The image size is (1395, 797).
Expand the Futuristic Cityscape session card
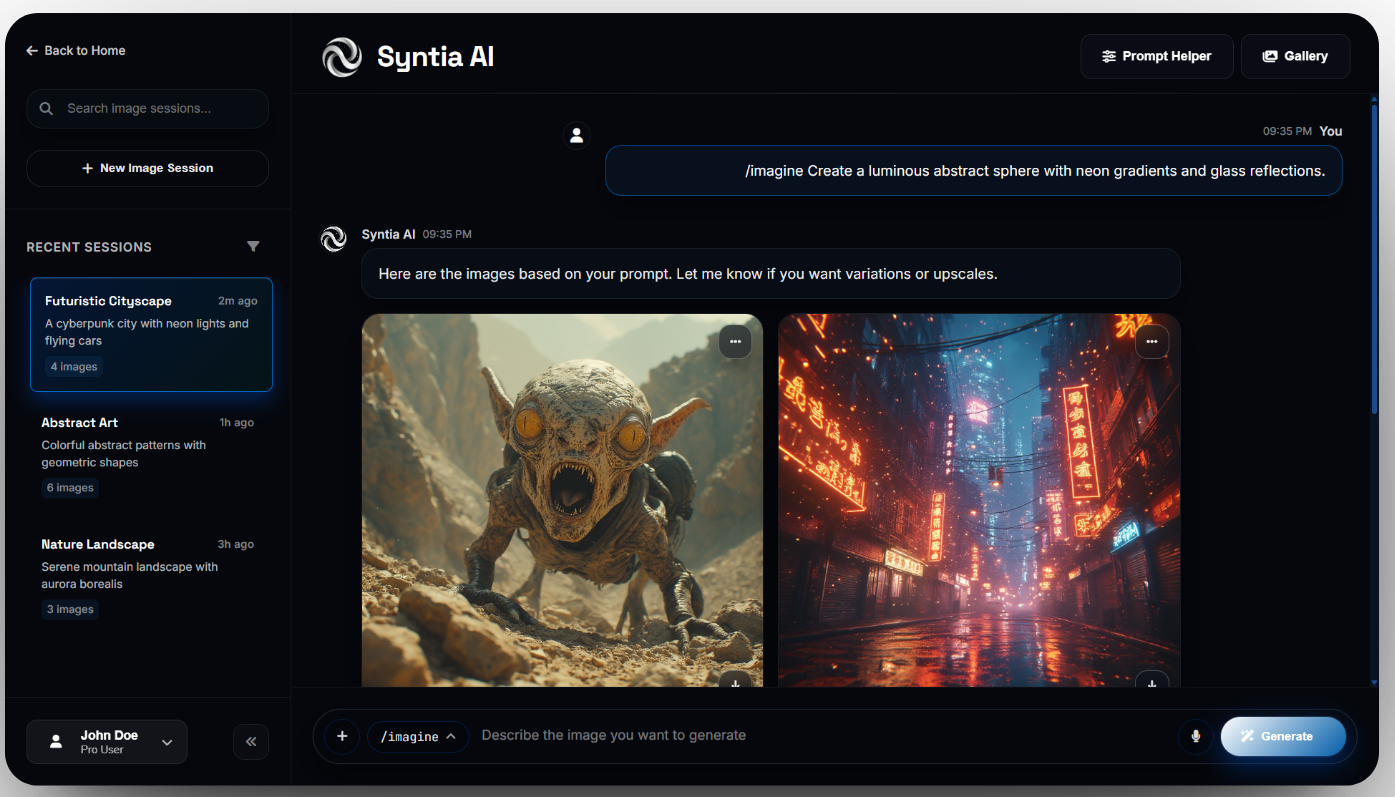pos(151,333)
